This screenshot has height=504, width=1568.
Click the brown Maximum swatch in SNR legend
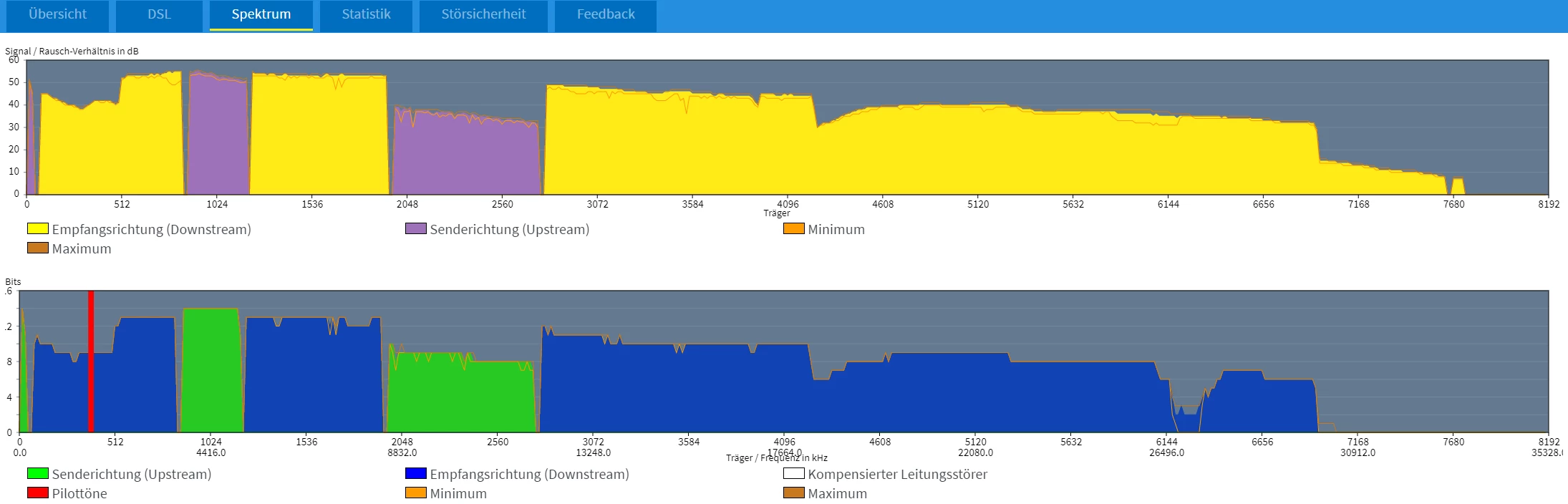tap(38, 248)
